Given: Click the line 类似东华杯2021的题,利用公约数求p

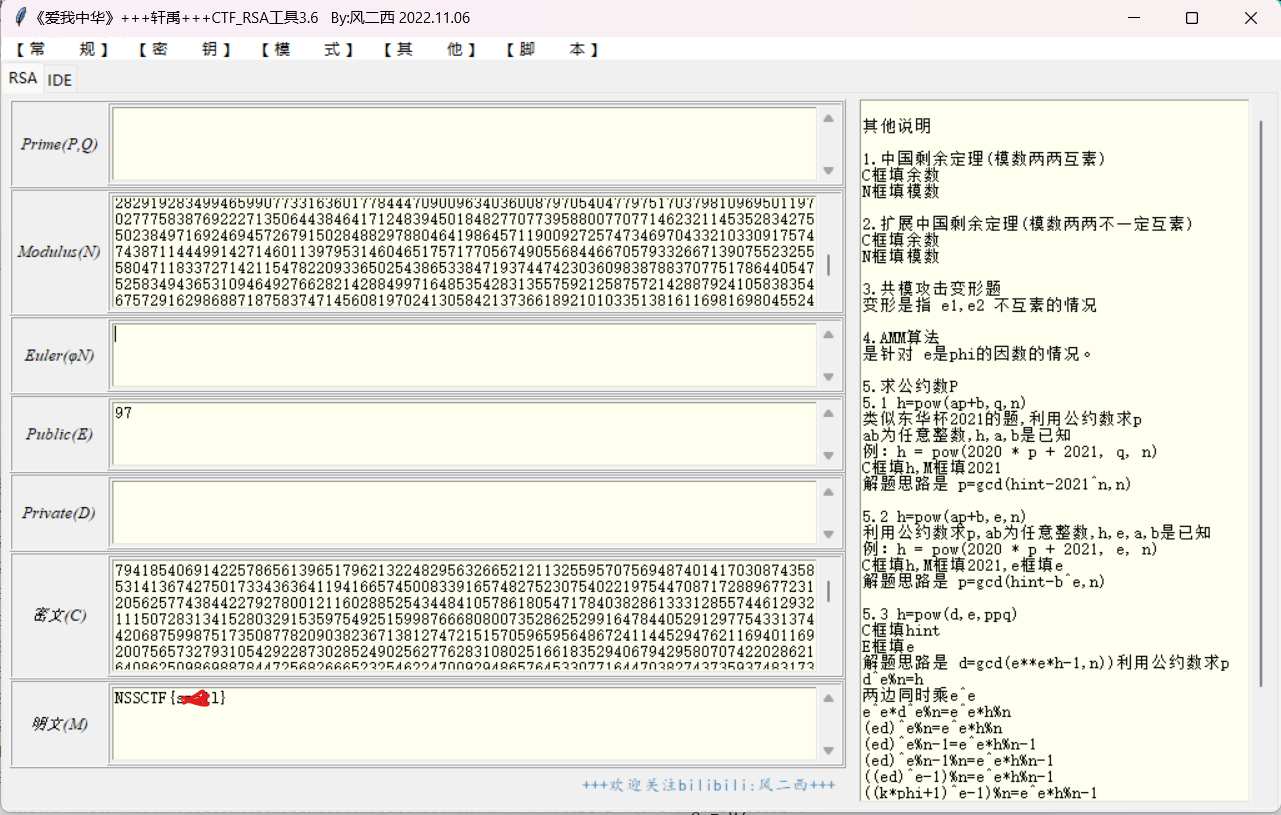Looking at the screenshot, I should coord(1002,418).
